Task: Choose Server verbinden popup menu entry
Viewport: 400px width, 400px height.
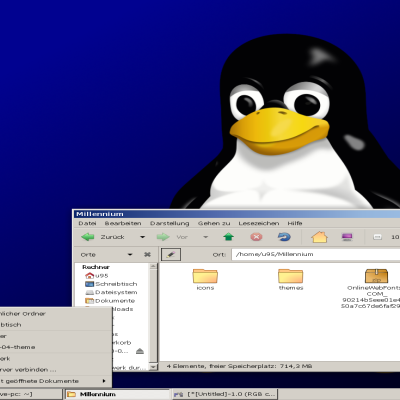Action: click(55, 370)
